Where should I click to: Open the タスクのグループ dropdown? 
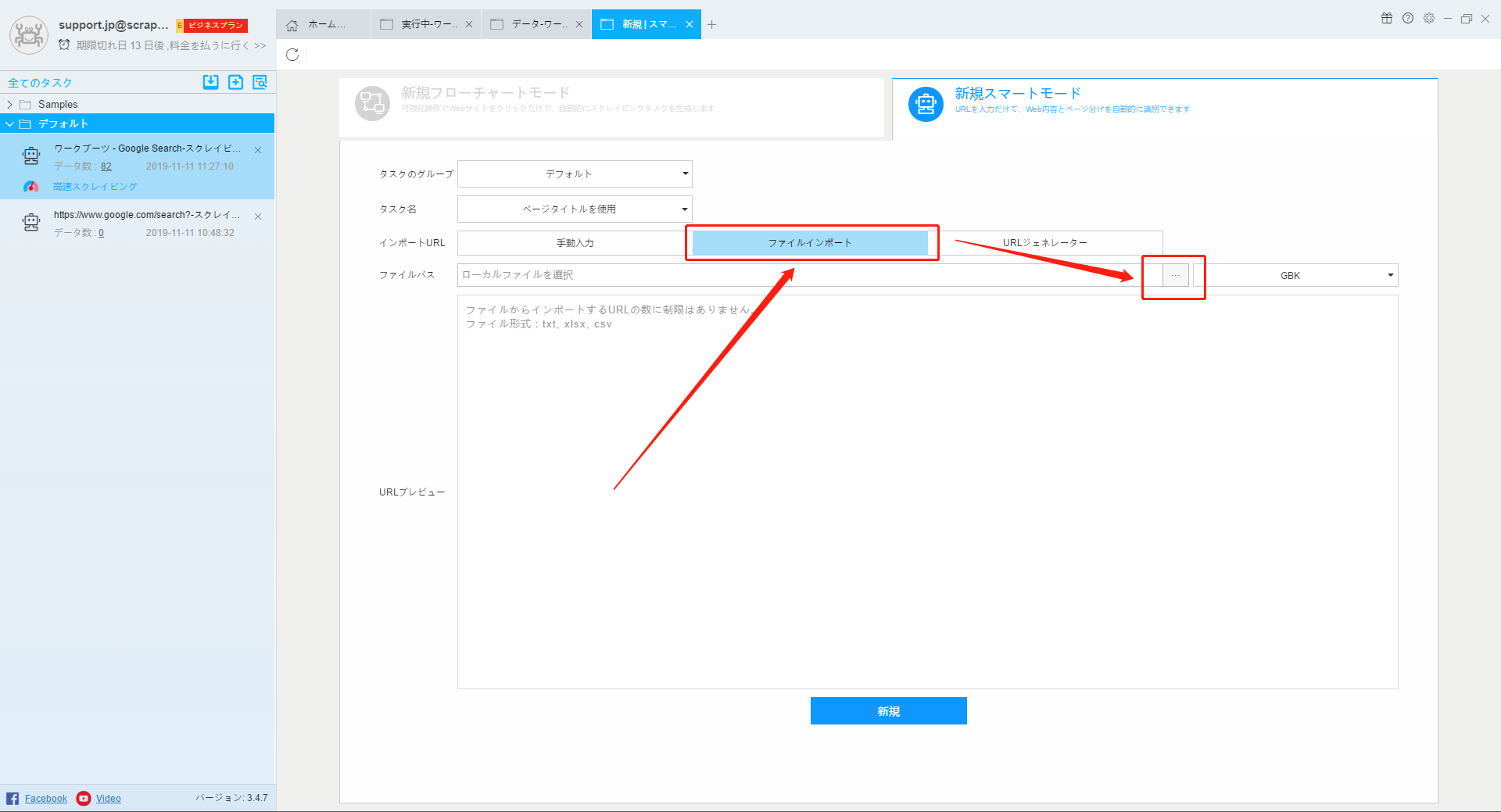tap(575, 173)
